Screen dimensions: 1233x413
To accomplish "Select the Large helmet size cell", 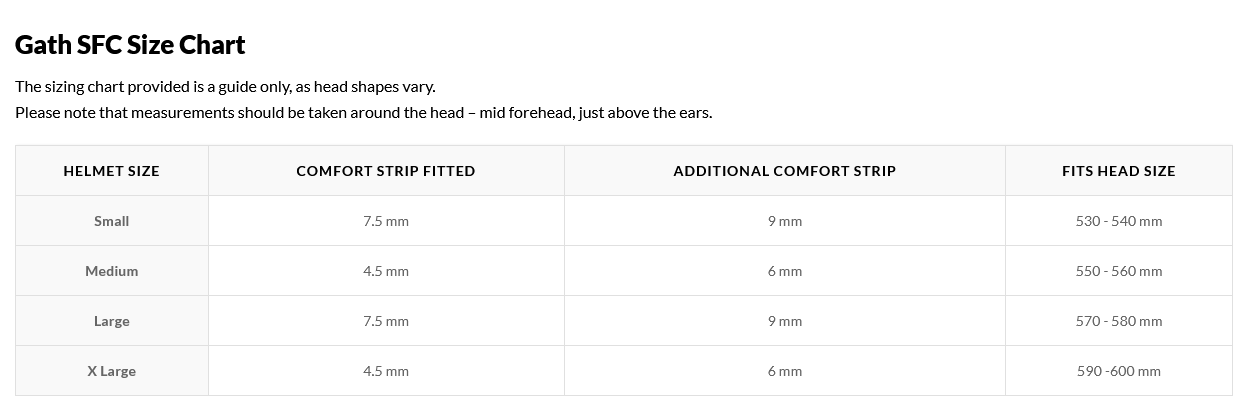I will click(111, 321).
